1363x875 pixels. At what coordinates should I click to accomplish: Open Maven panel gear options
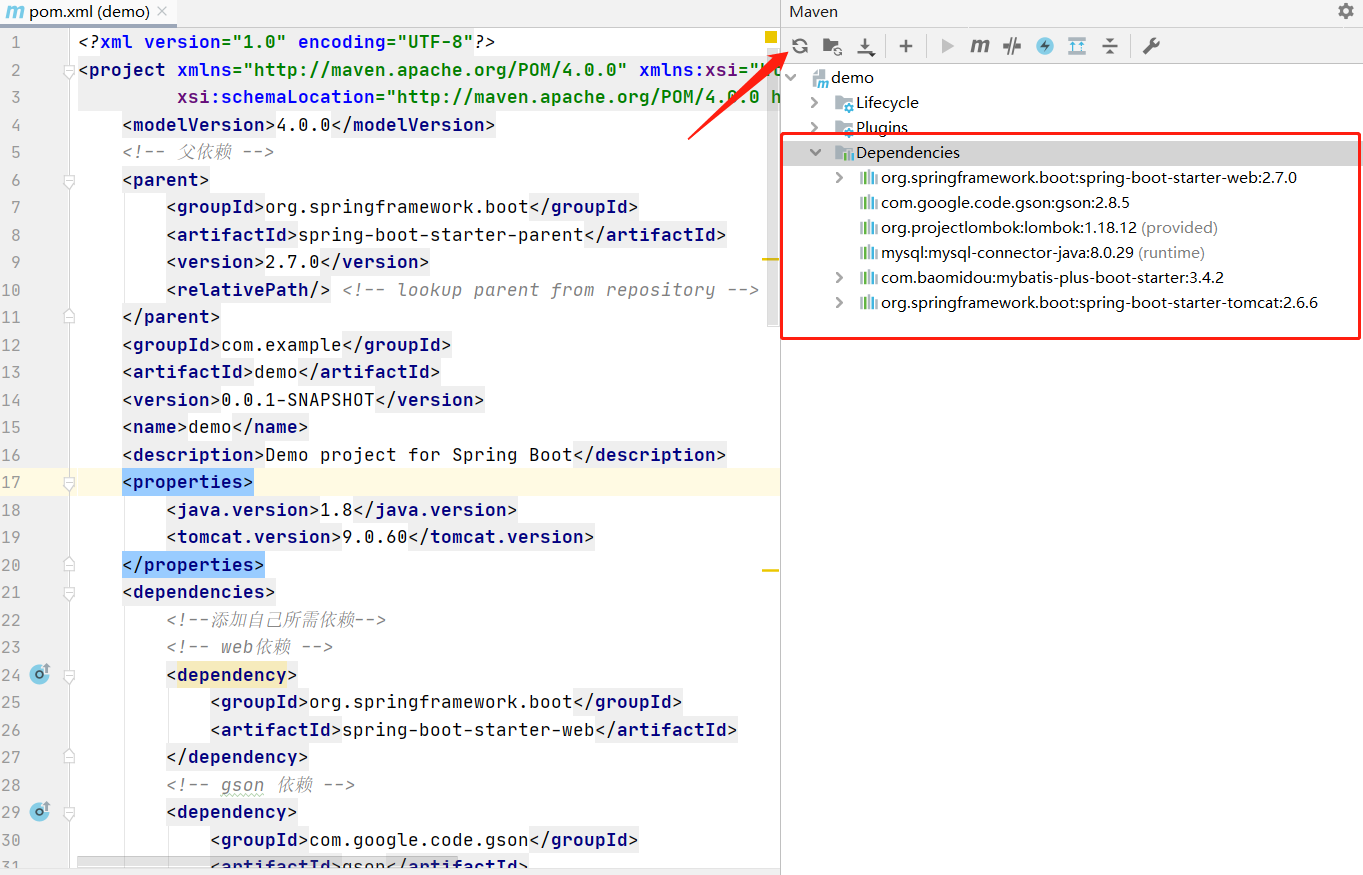point(1345,11)
